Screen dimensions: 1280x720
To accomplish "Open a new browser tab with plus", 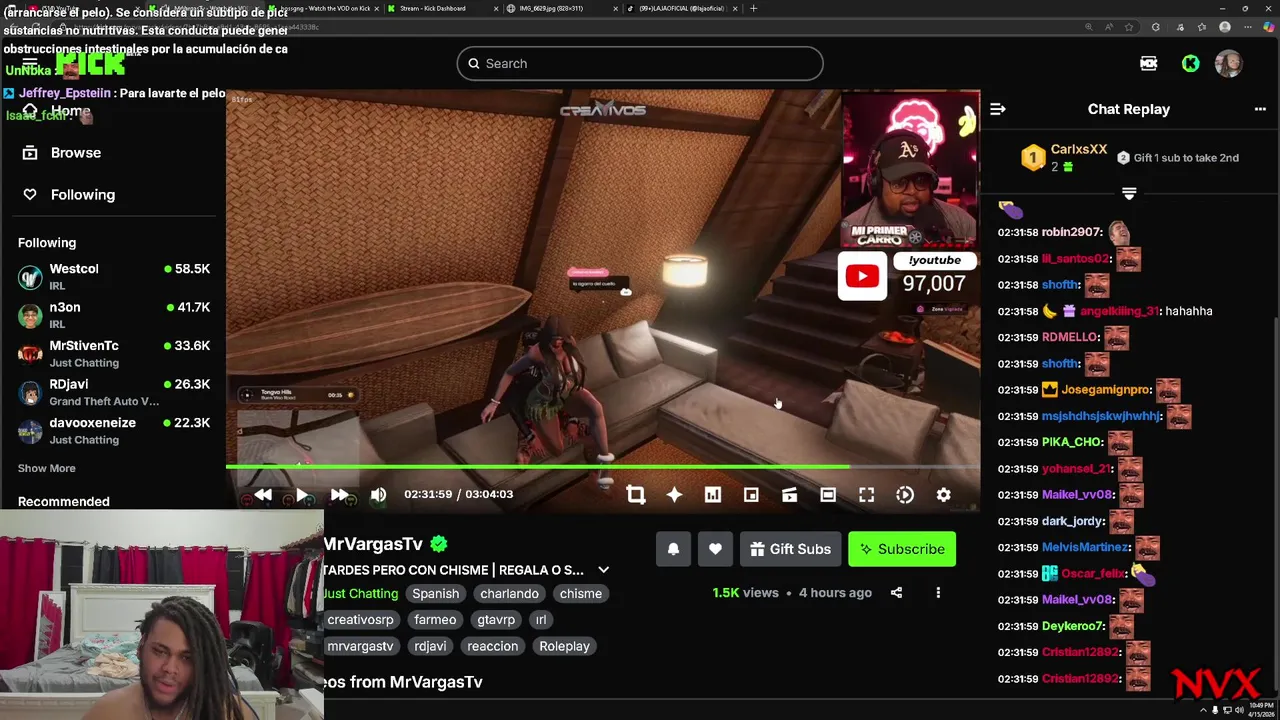I will (754, 8).
